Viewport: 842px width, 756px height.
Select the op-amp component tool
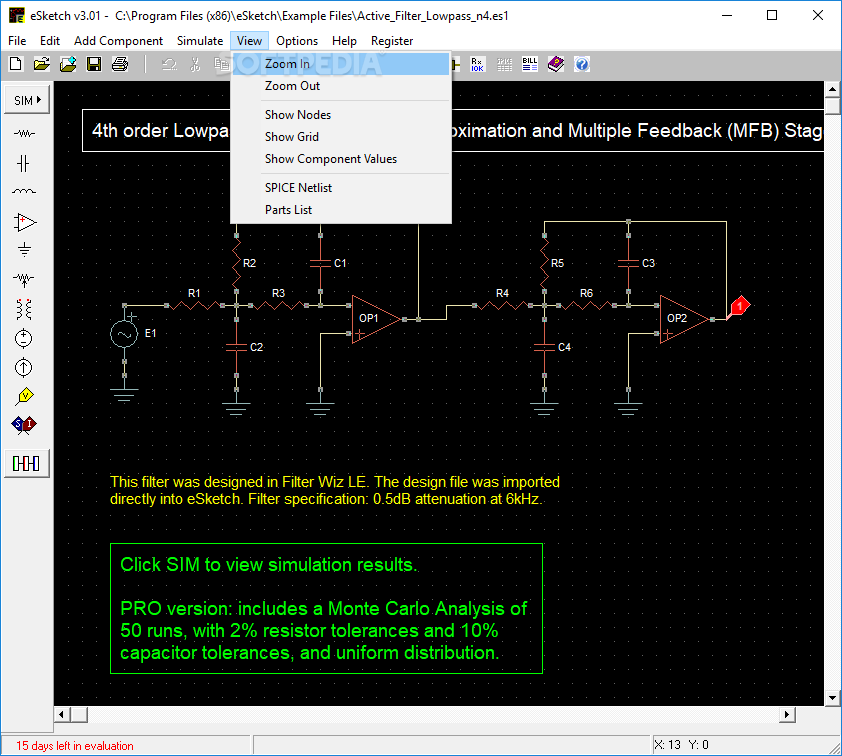pos(24,222)
